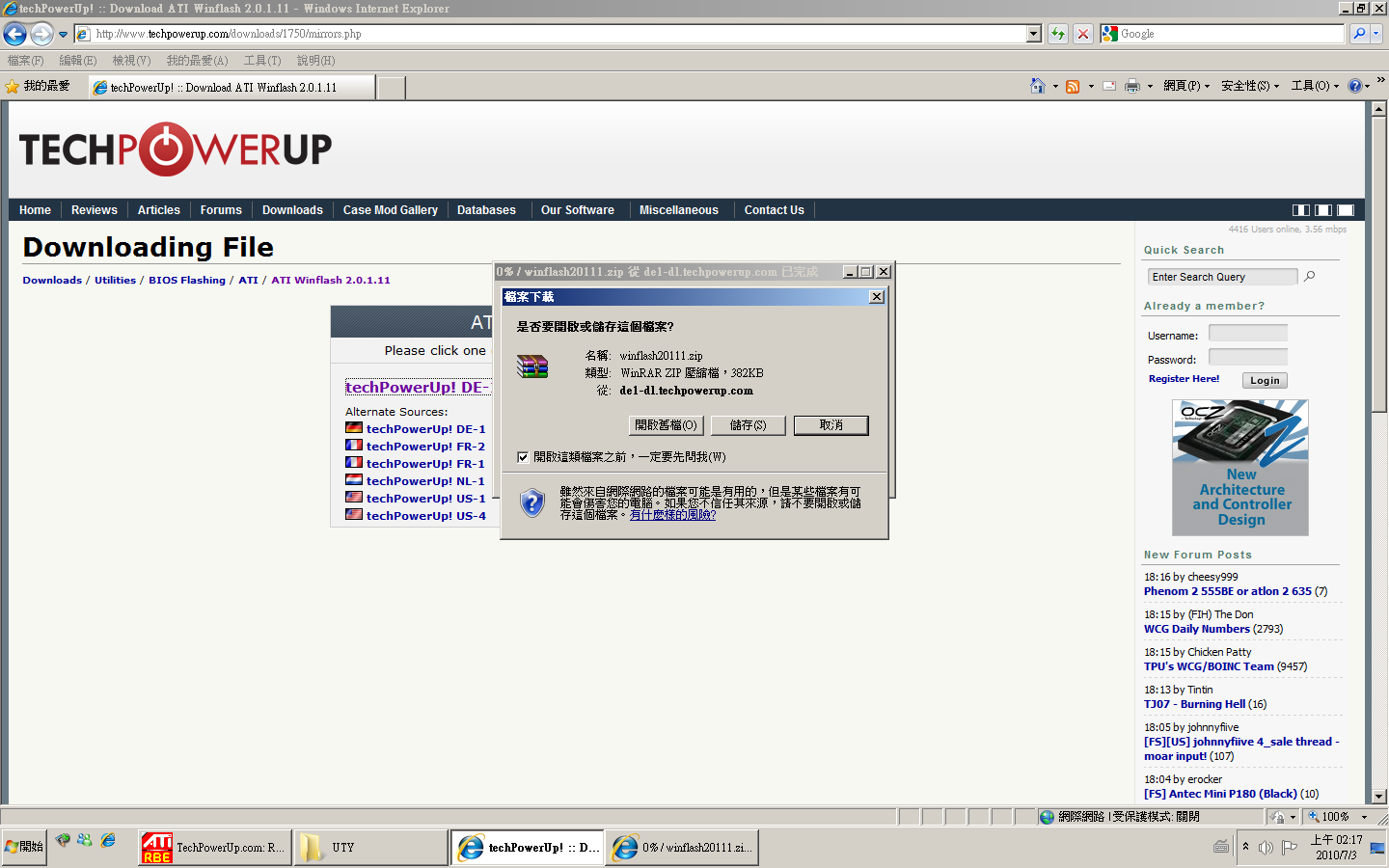Open the Downloads navigation item

tap(292, 210)
